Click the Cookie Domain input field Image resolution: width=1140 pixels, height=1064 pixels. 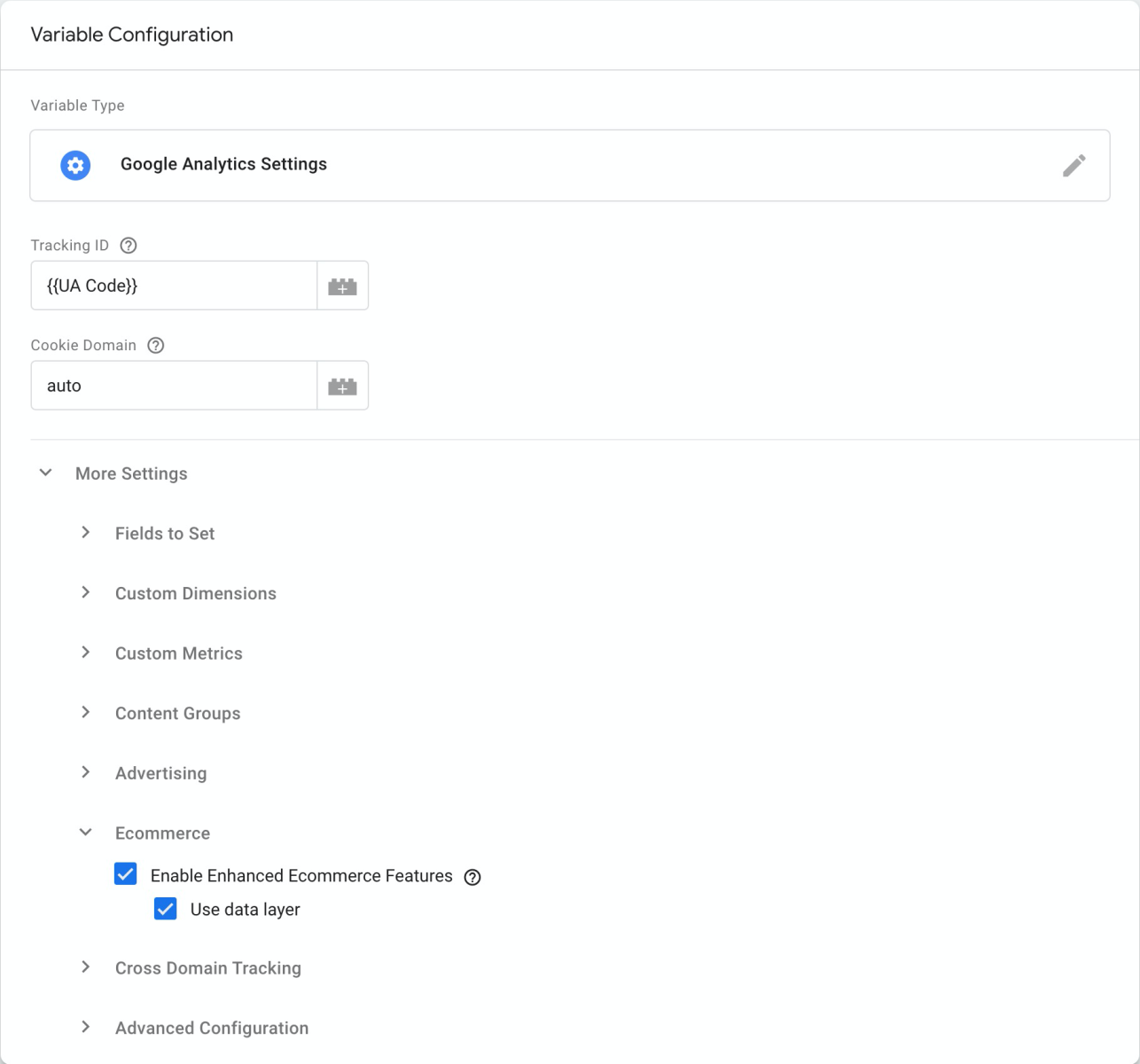click(x=174, y=386)
